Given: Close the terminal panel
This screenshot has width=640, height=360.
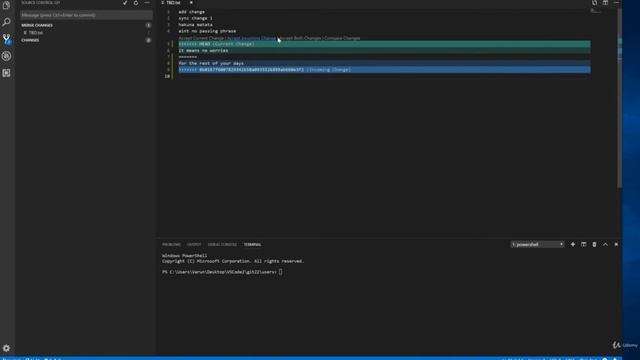Looking at the screenshot, I should coord(616,244).
